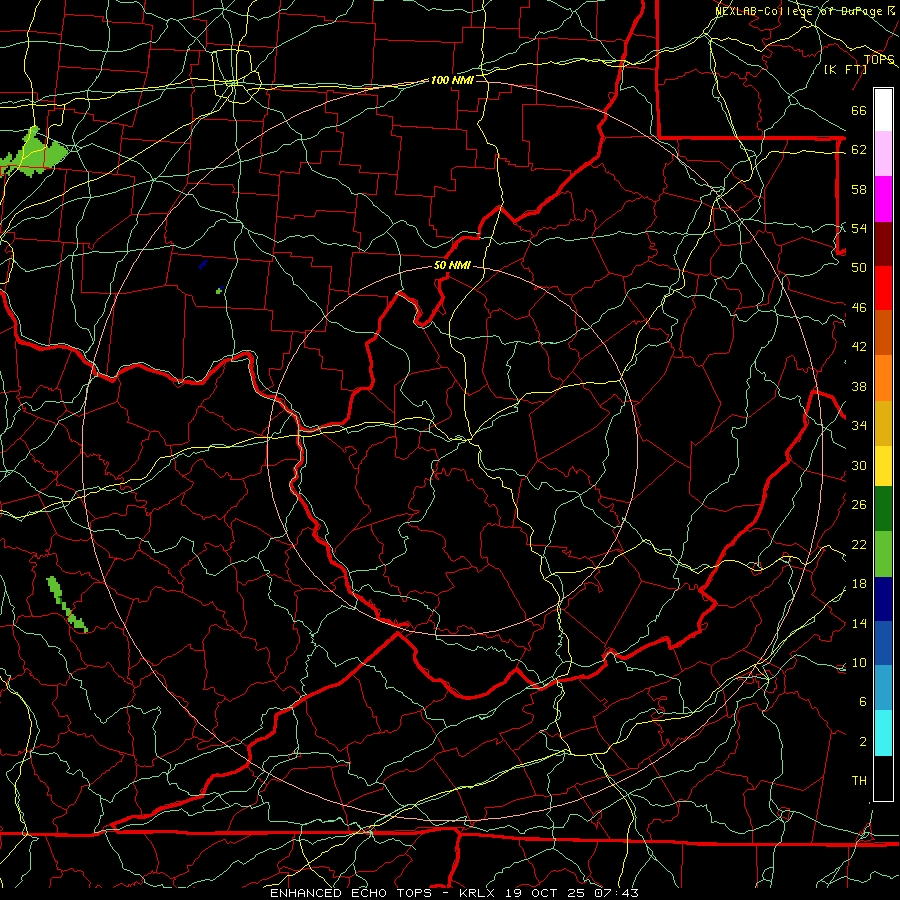900x900 pixels.
Task: Click the '34' legend value
Action: click(x=859, y=426)
